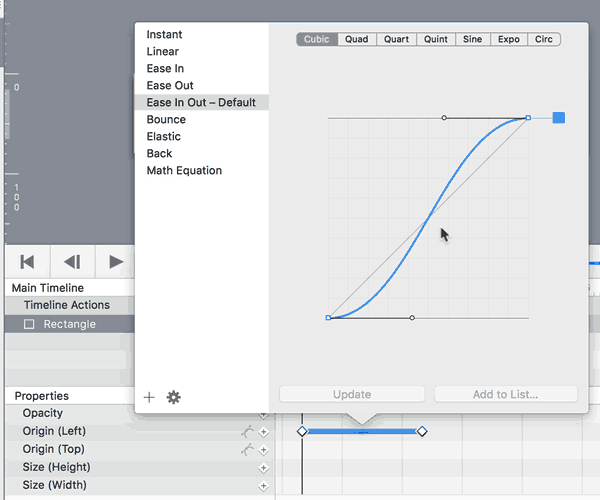
Task: Open the gear menu below the easing list
Action: click(173, 397)
